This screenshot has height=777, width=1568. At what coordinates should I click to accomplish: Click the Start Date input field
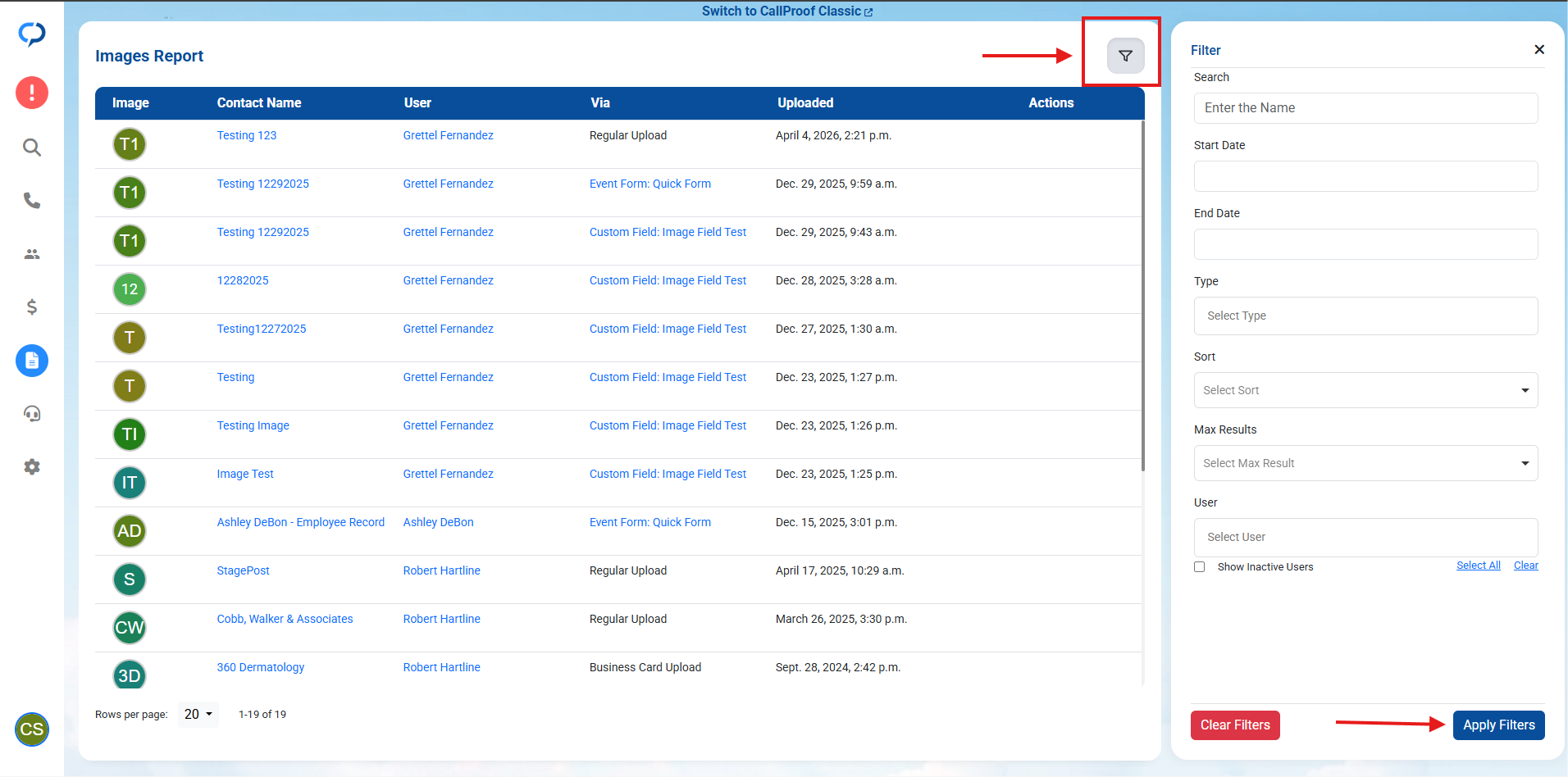tap(1365, 176)
